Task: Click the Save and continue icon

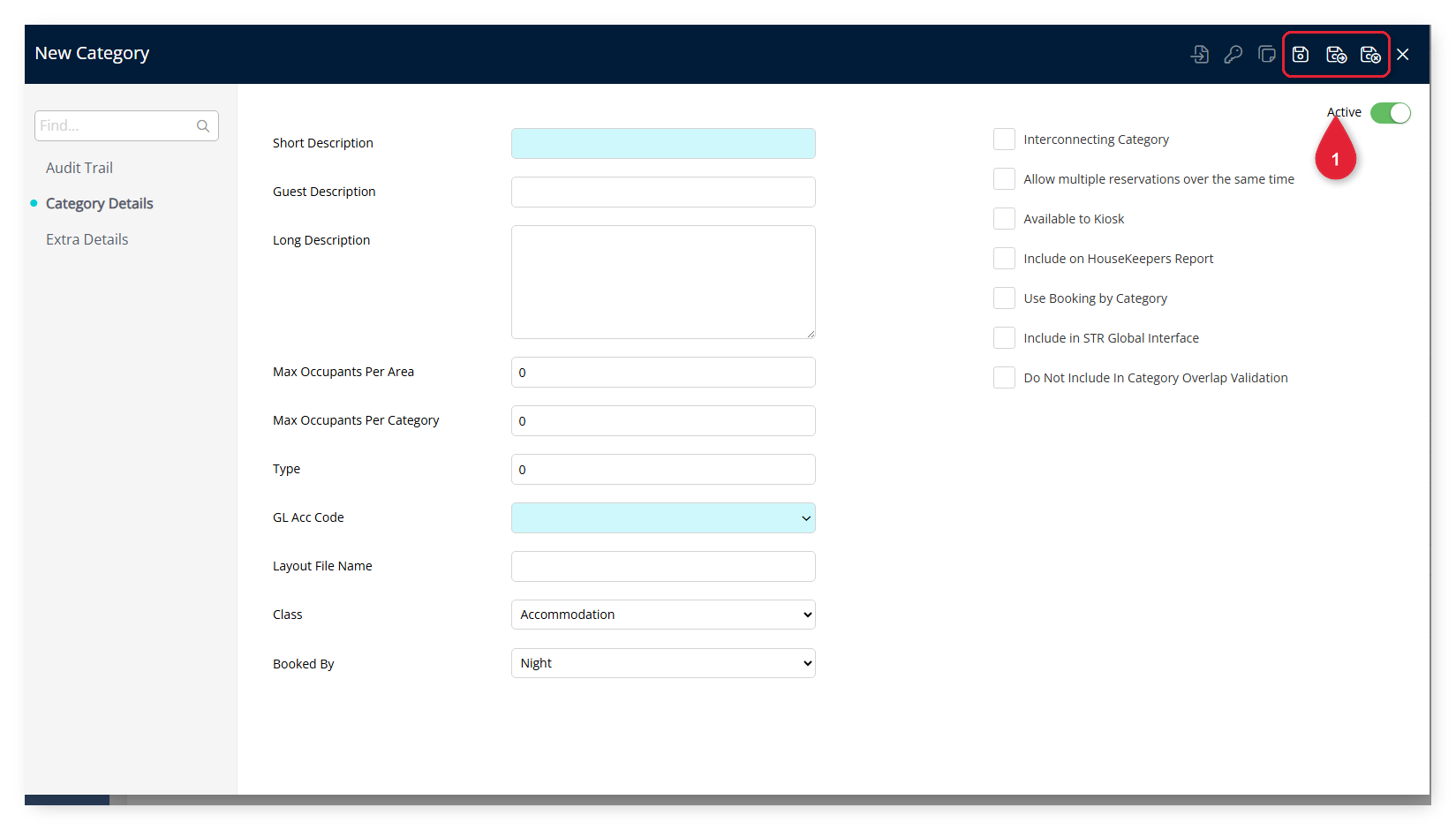Action: [1336, 55]
